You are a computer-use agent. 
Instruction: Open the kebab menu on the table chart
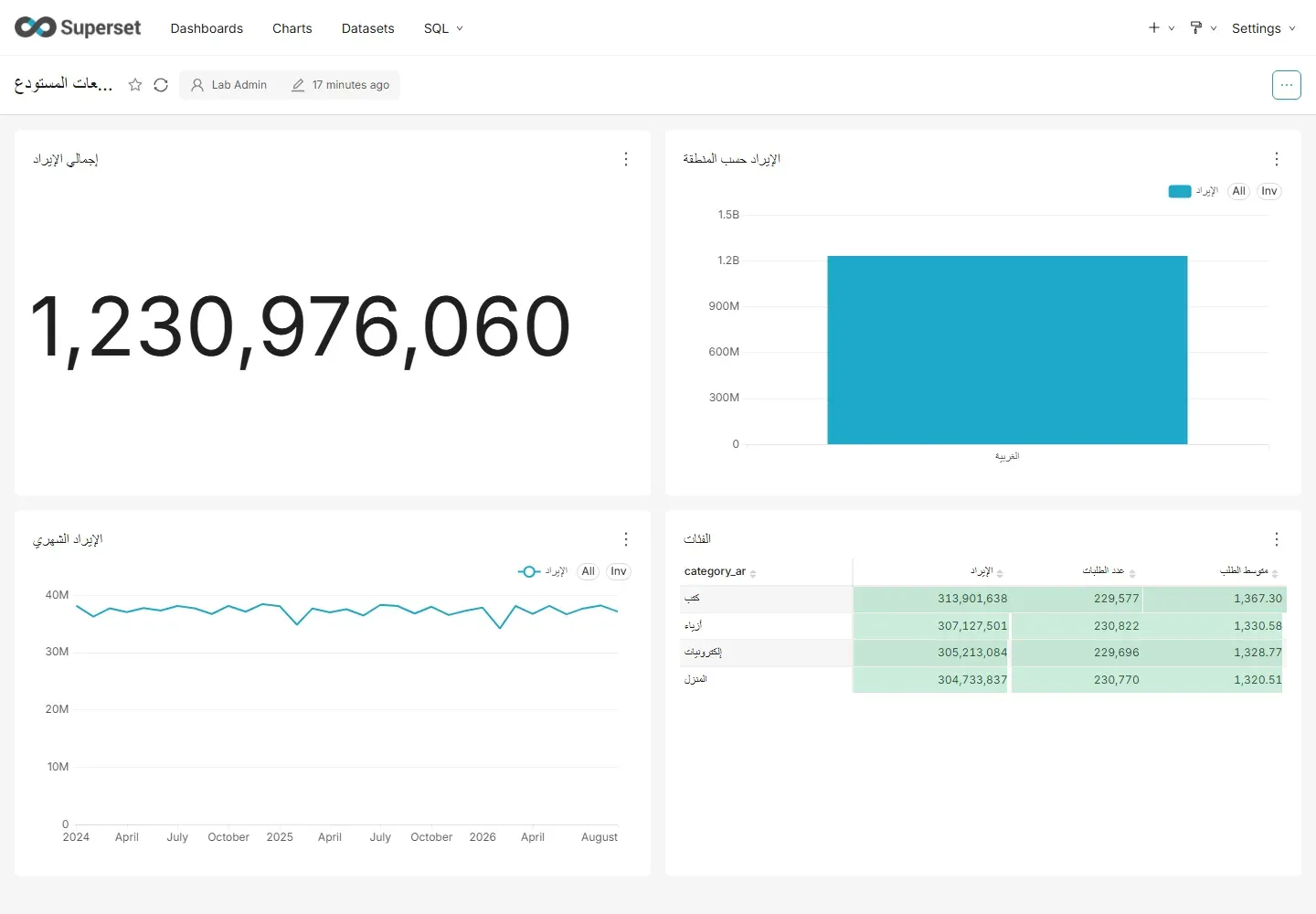1277,539
